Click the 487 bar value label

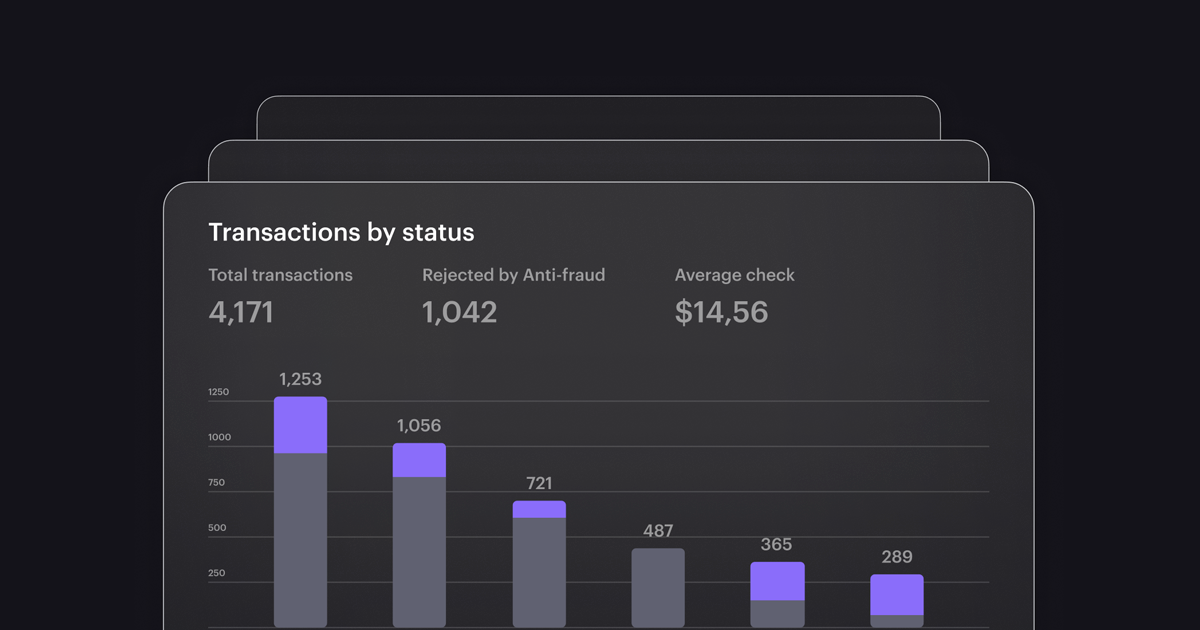pyautogui.click(x=658, y=531)
